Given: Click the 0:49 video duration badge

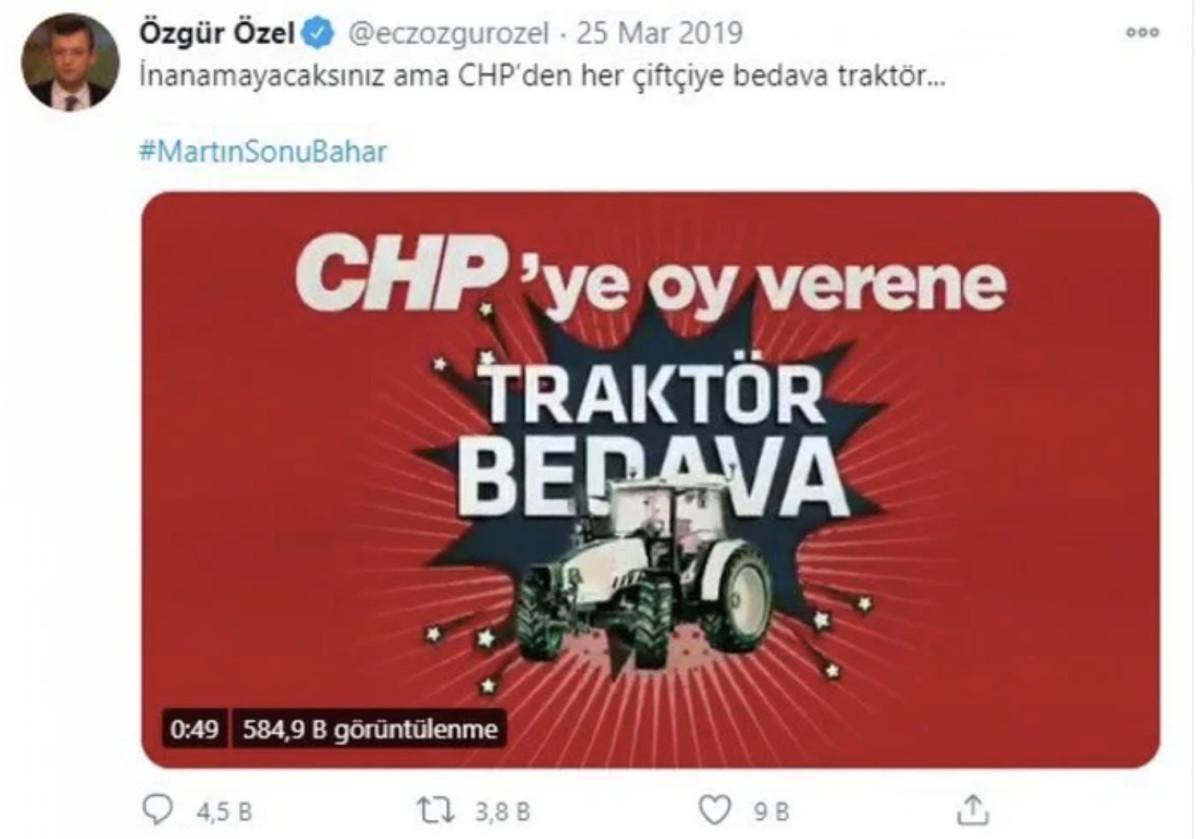Looking at the screenshot, I should click(x=195, y=730).
